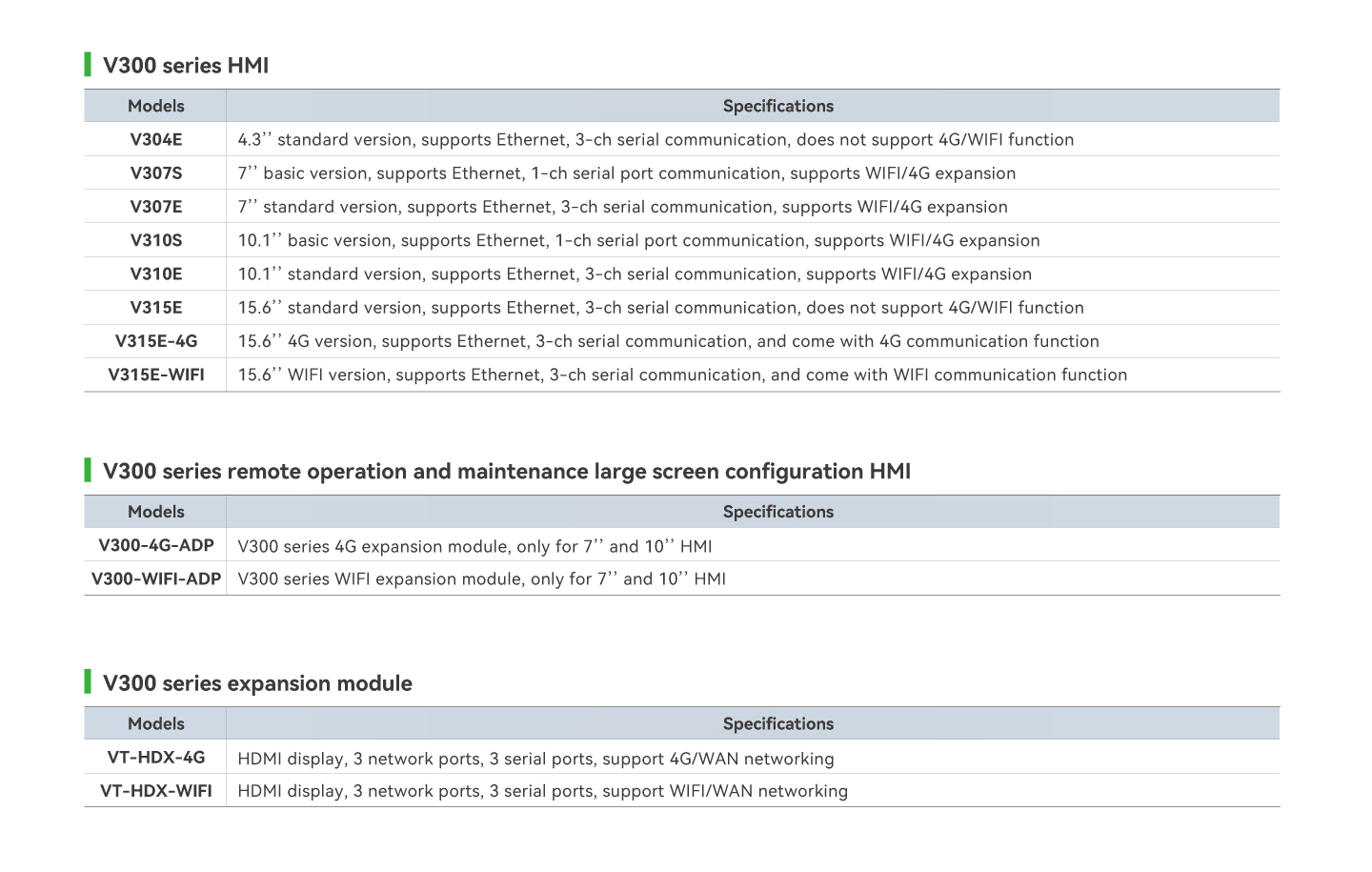The image size is (1372, 872).
Task: Select the remote operation and maintenance HMI heading
Action: coord(507,472)
